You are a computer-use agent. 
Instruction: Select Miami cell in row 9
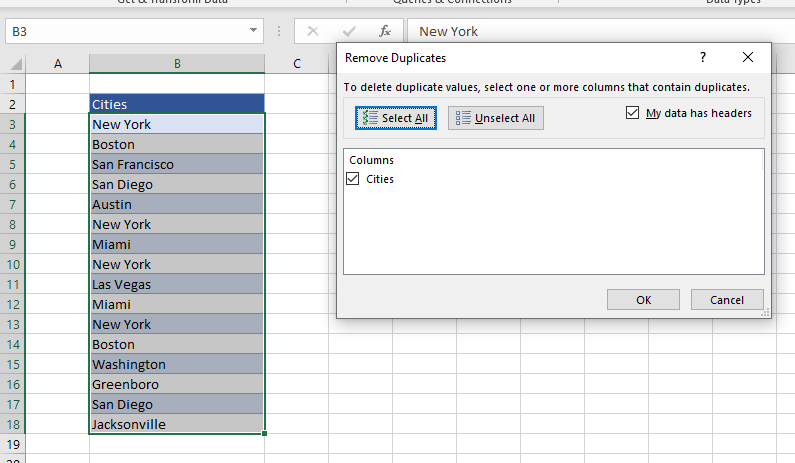(x=177, y=244)
